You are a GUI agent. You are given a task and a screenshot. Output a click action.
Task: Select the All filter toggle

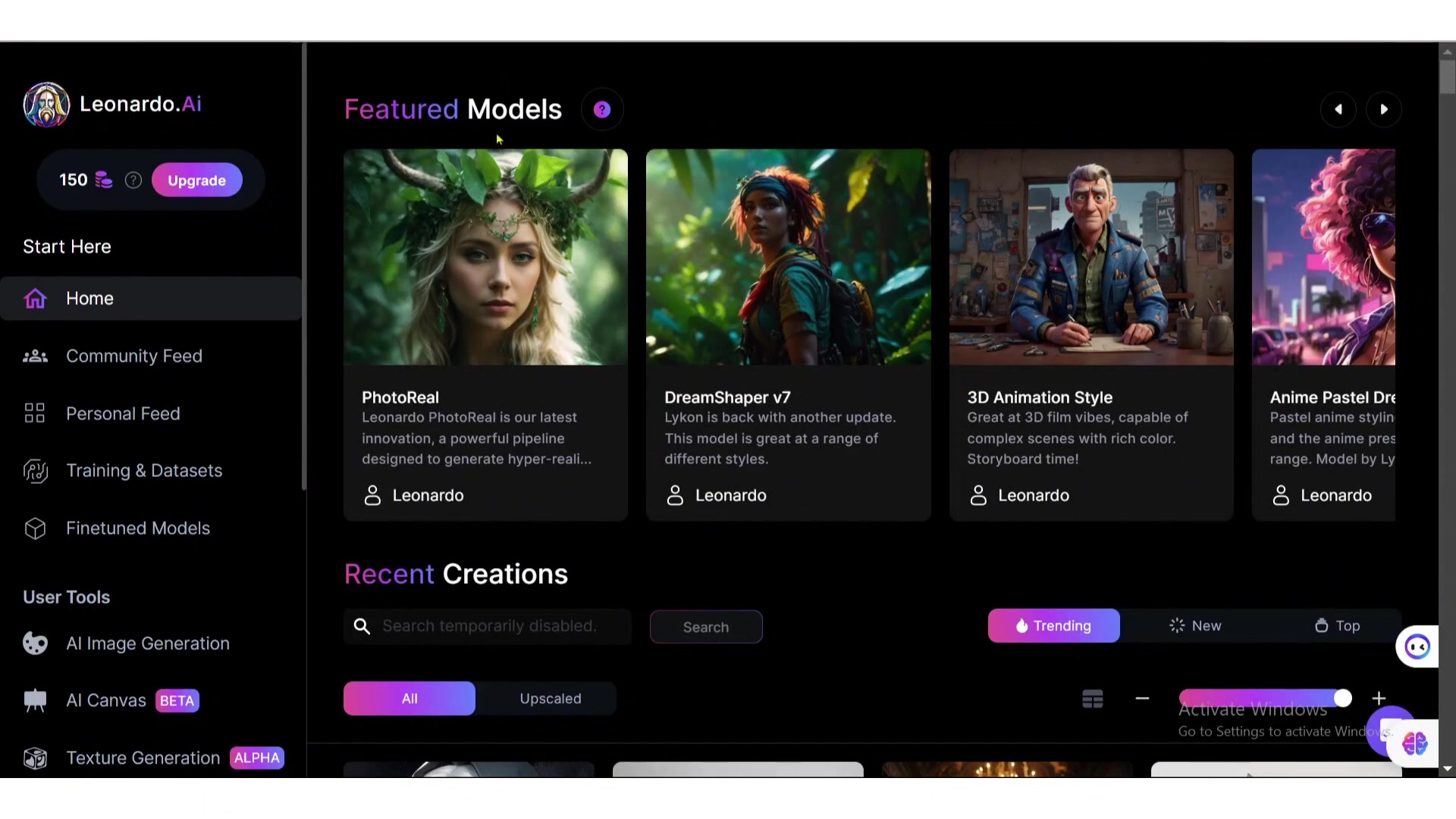coord(409,698)
